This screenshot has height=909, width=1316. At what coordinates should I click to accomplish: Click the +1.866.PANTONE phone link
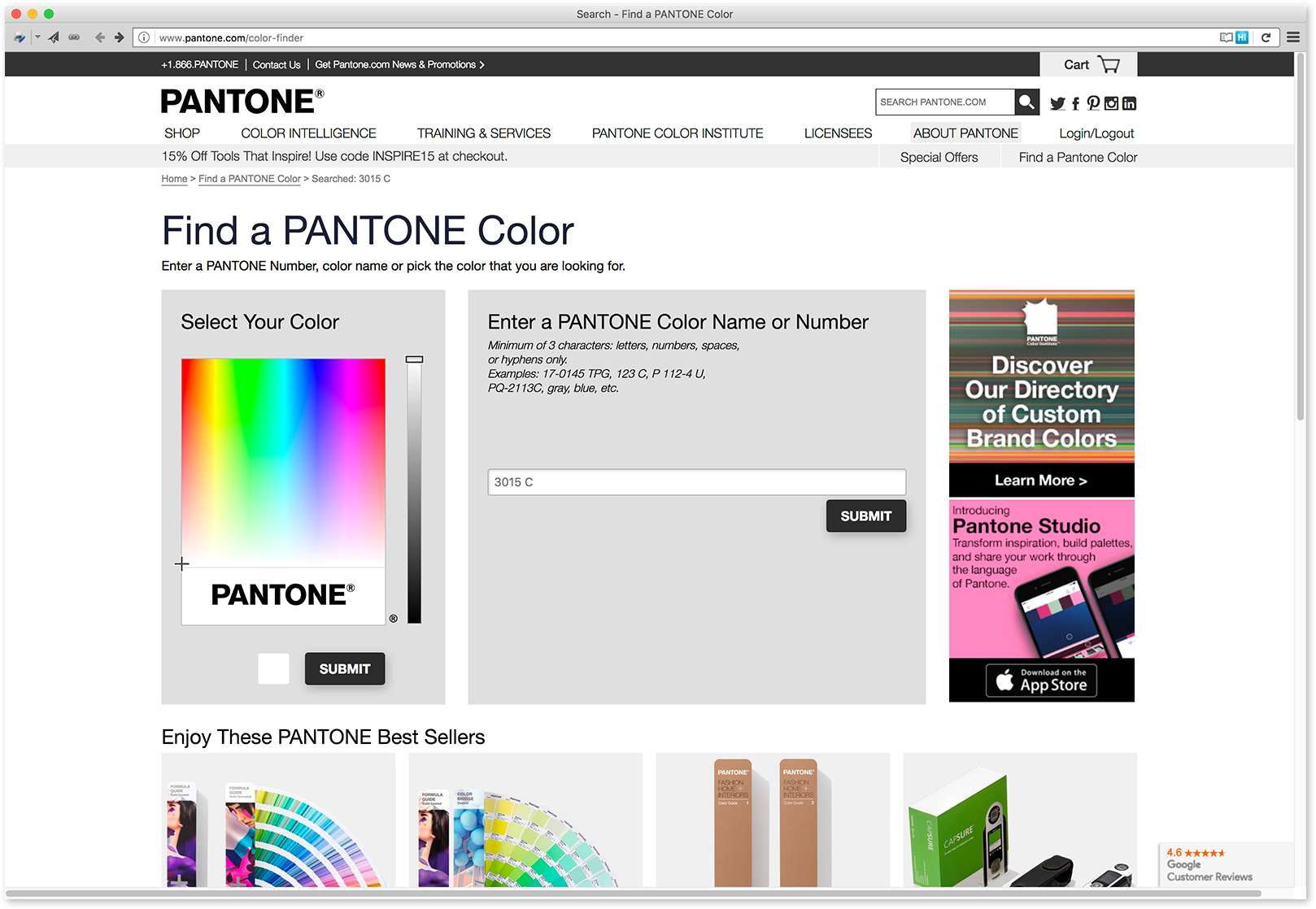[199, 65]
